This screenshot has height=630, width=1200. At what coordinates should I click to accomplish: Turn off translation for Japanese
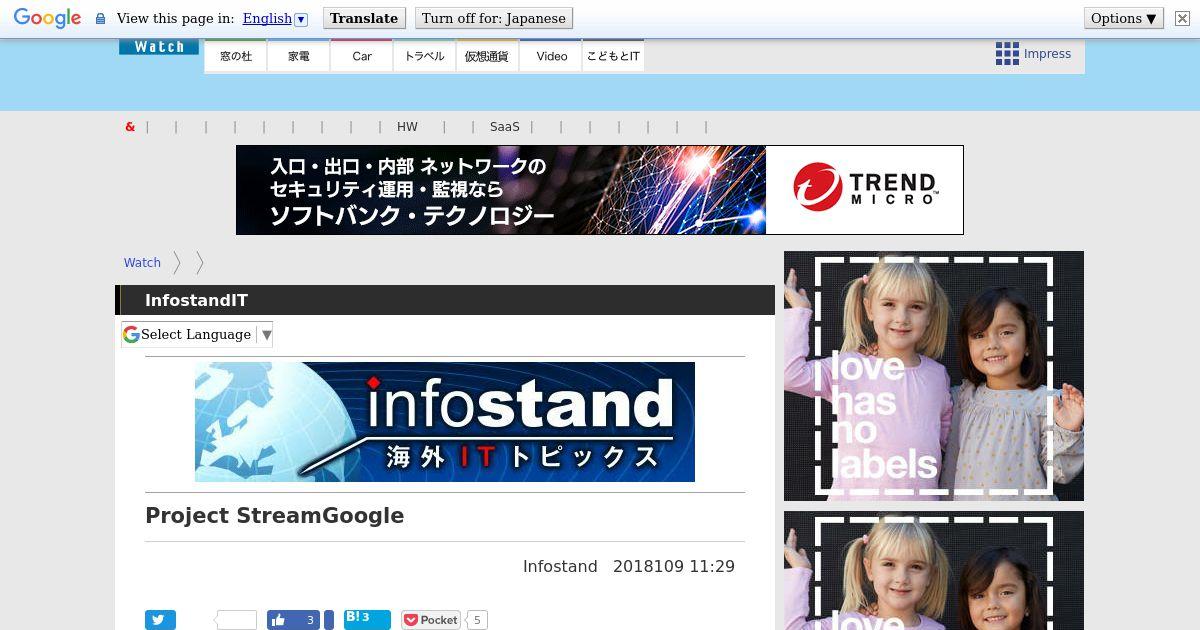click(494, 18)
